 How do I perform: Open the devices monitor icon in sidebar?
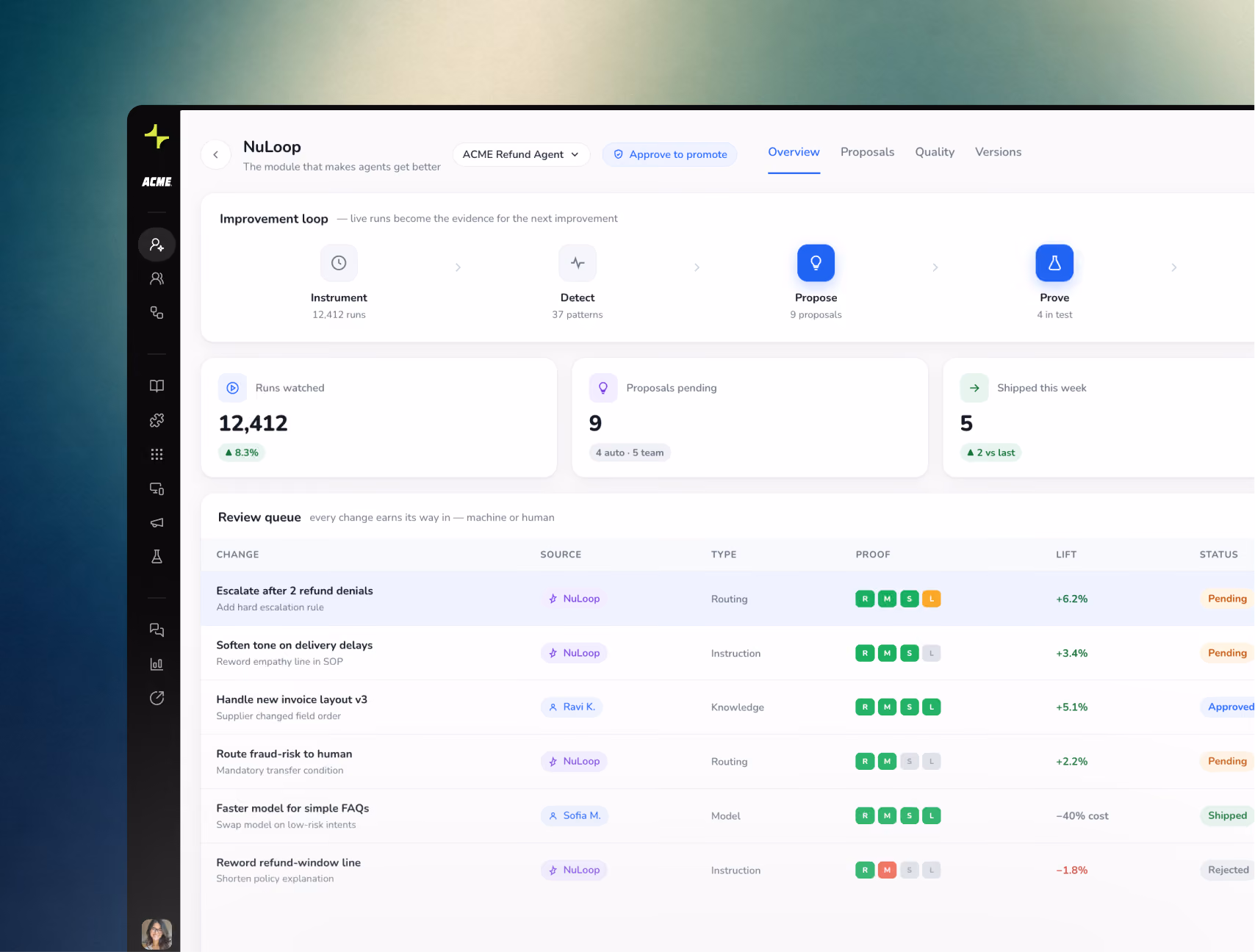point(157,488)
